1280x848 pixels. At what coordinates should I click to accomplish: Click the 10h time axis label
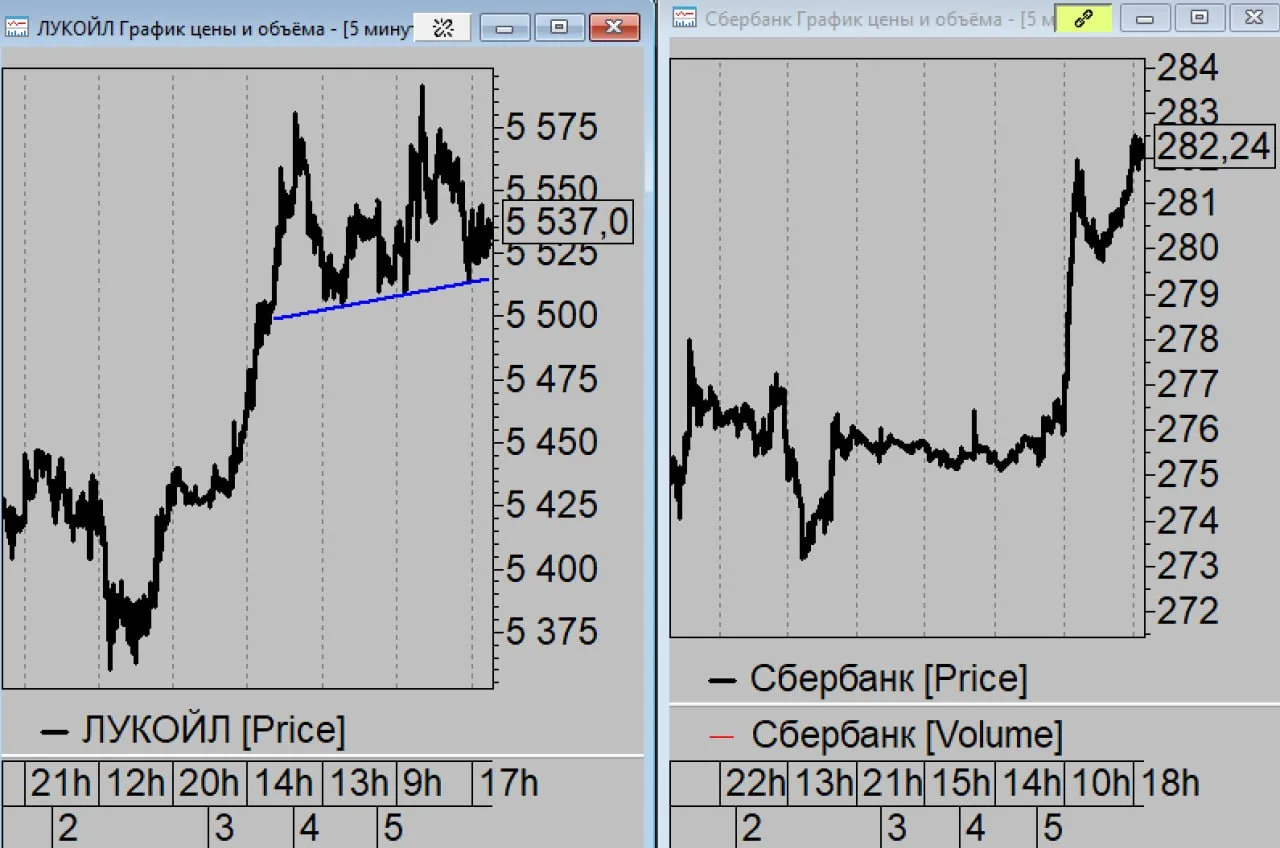click(x=1100, y=783)
